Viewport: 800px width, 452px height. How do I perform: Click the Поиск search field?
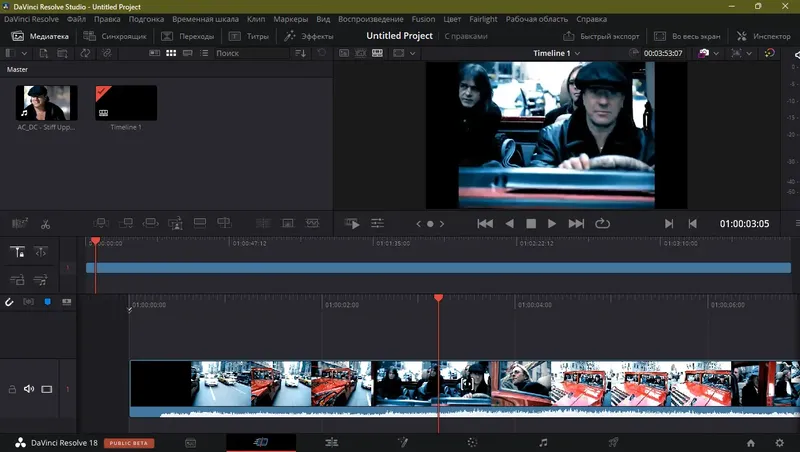251,53
